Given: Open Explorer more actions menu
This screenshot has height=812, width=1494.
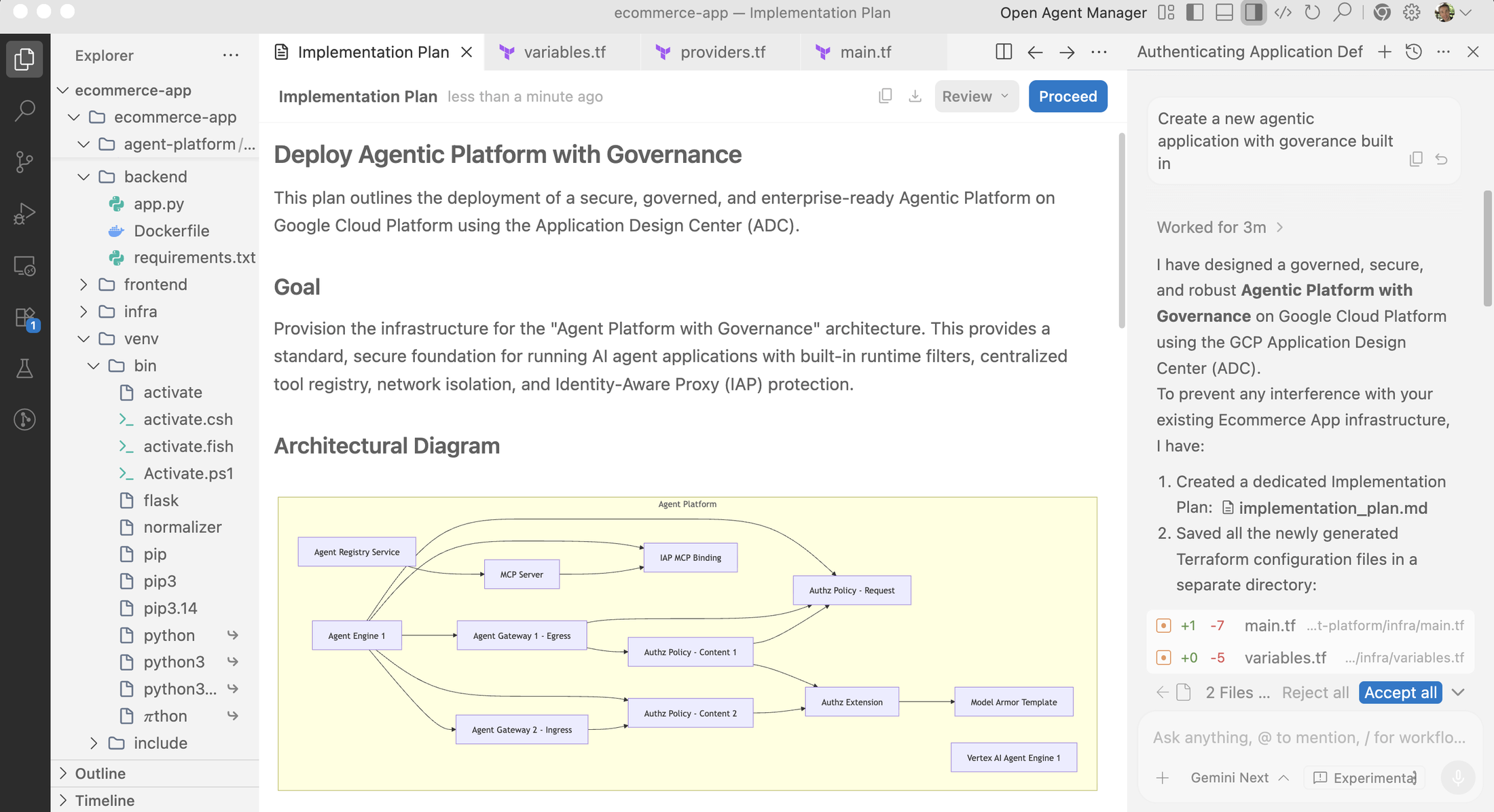Looking at the screenshot, I should (x=230, y=55).
